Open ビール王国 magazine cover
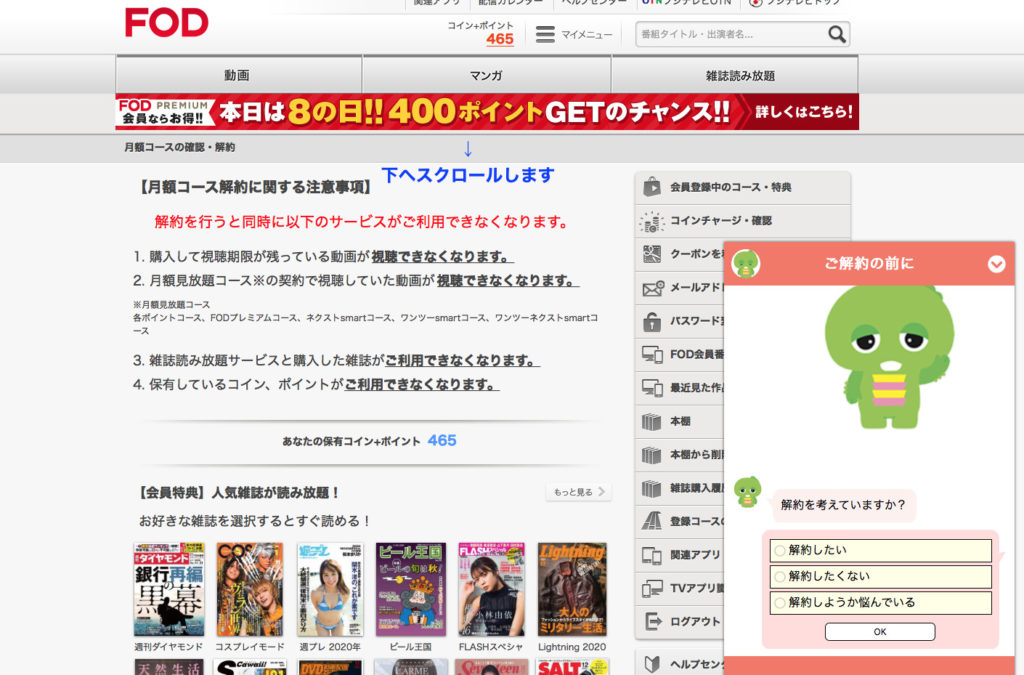The height and width of the screenshot is (675, 1024). pos(411,589)
